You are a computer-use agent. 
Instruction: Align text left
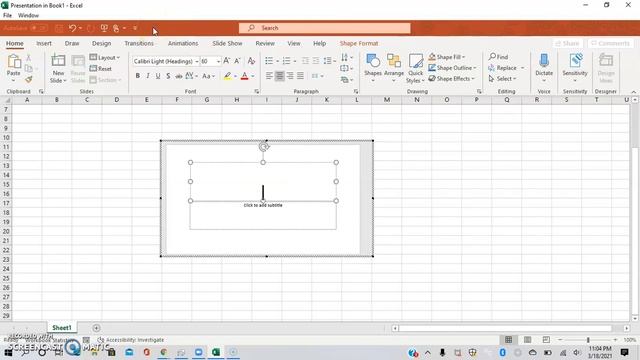pyautogui.click(x=269, y=76)
